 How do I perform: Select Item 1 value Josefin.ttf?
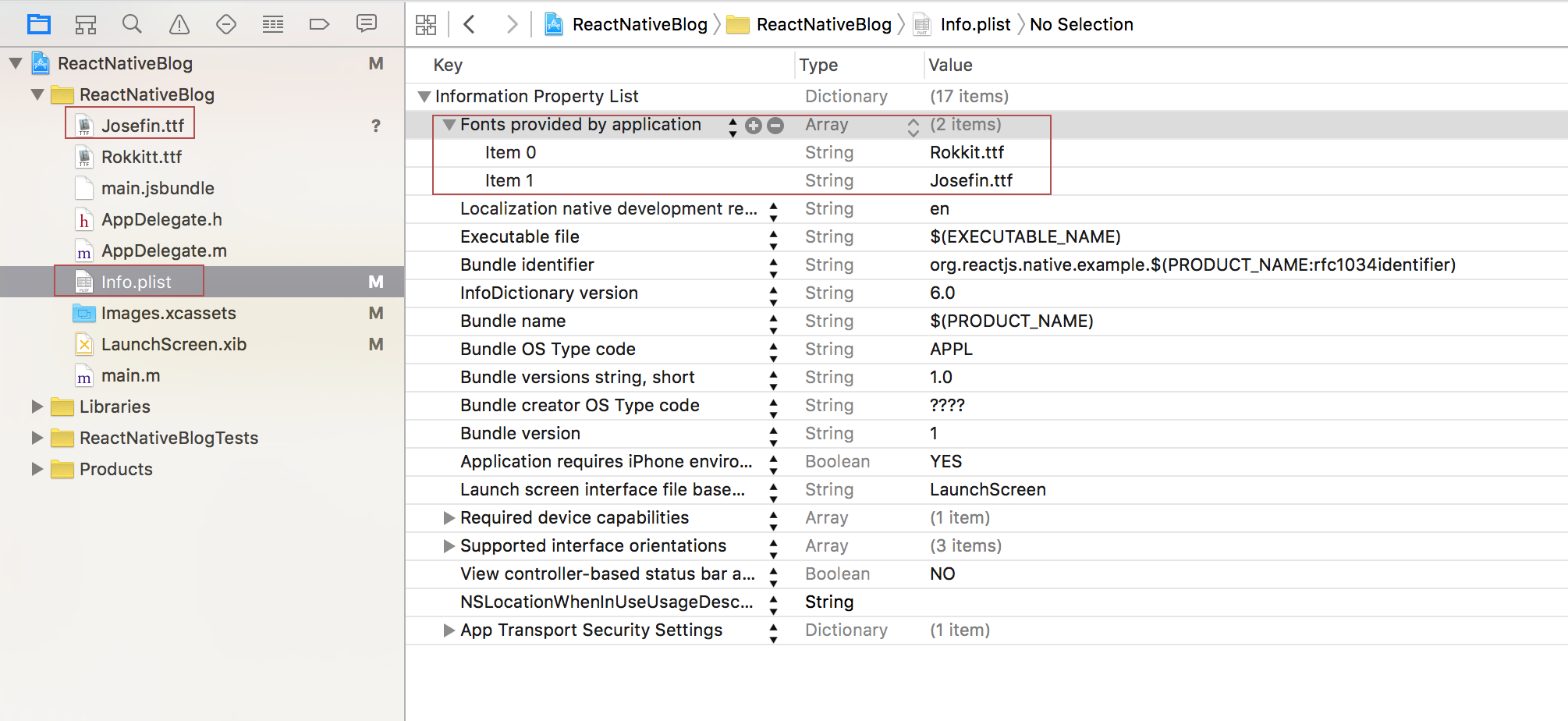971,181
